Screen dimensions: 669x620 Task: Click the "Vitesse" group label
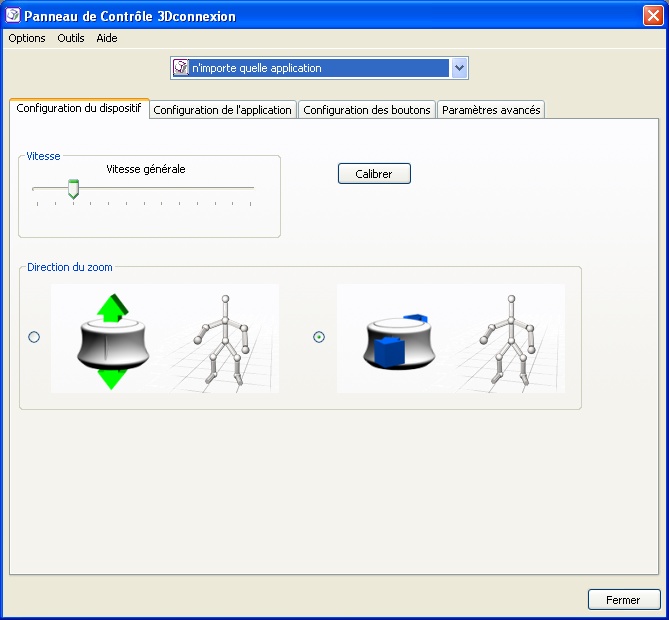[x=43, y=156]
